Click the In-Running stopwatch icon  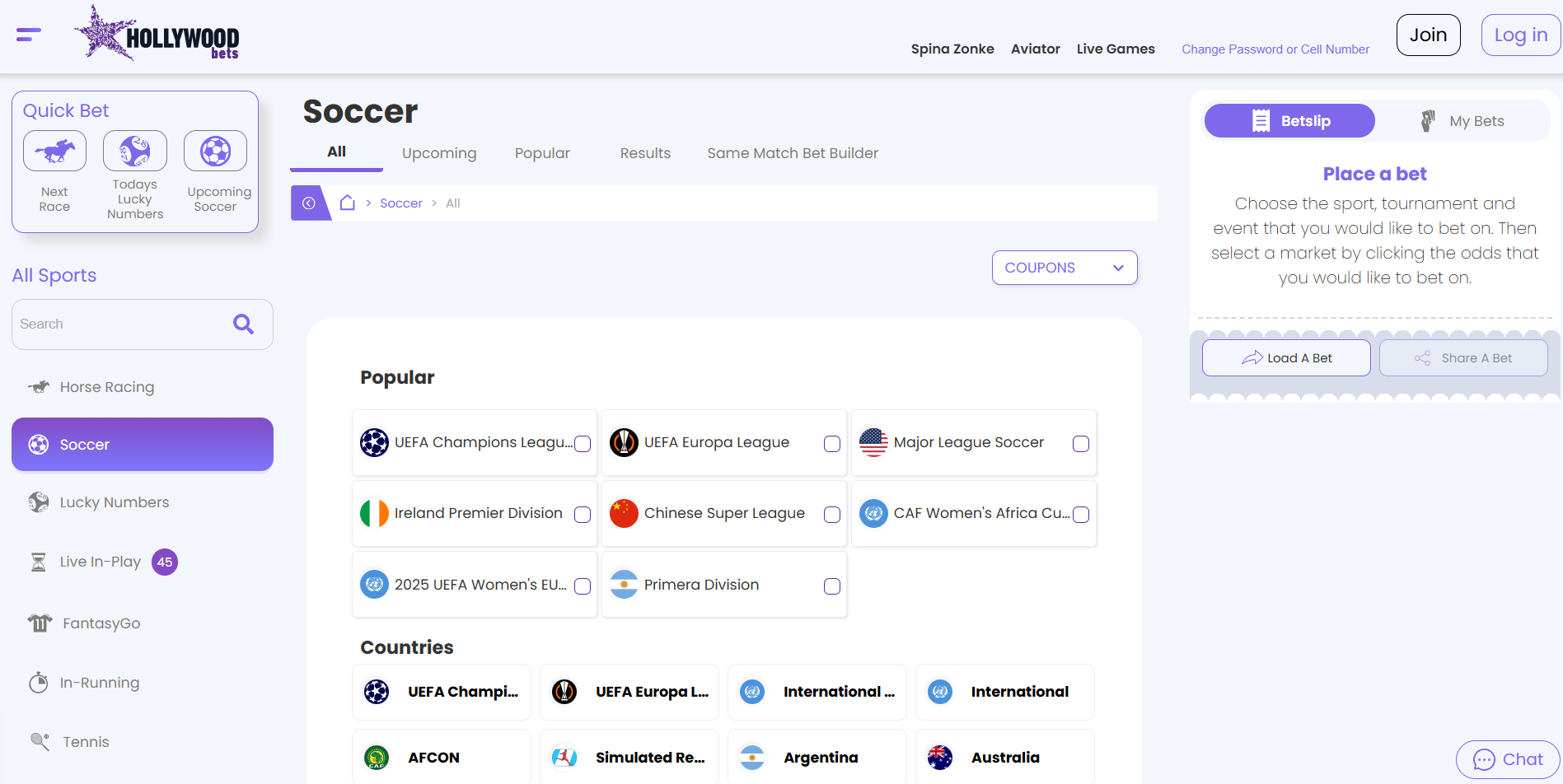[x=39, y=683]
